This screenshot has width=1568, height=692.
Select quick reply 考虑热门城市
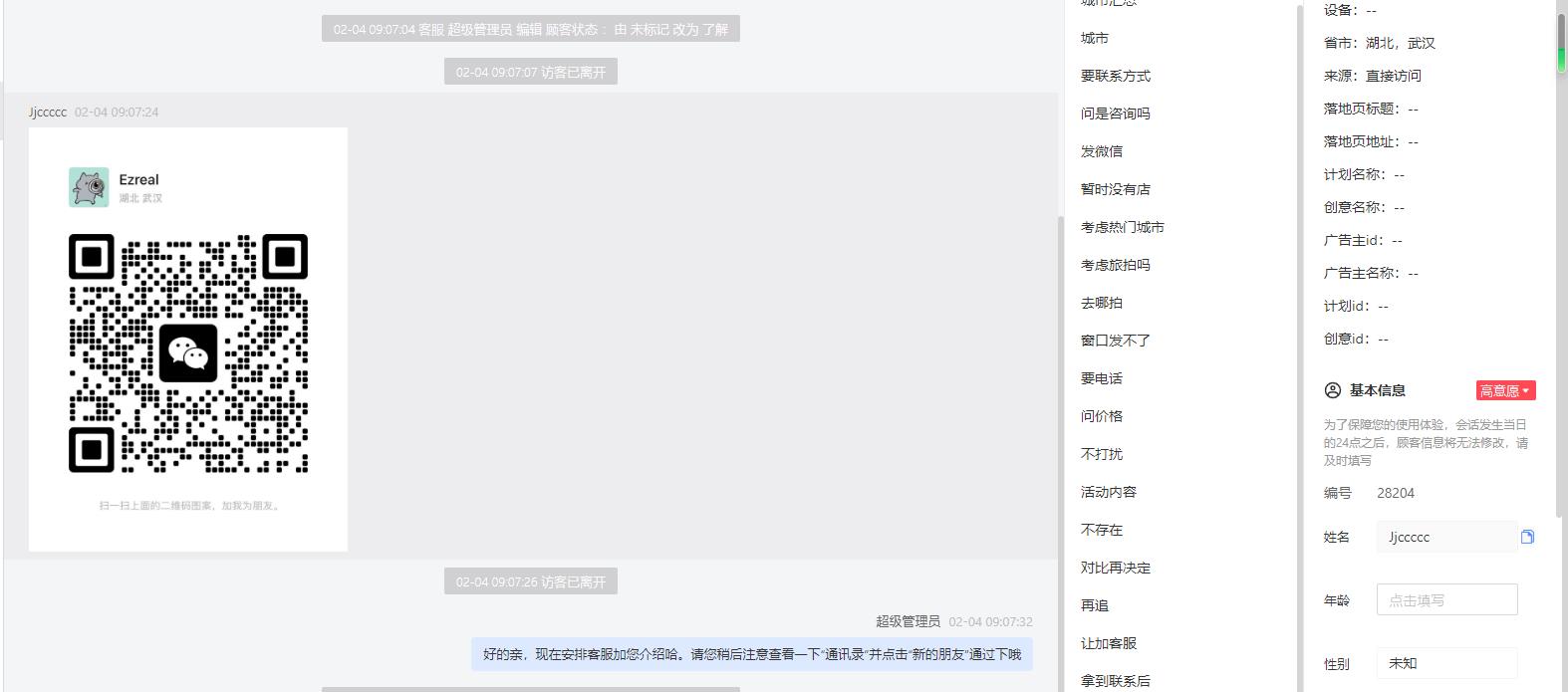[x=1123, y=227]
